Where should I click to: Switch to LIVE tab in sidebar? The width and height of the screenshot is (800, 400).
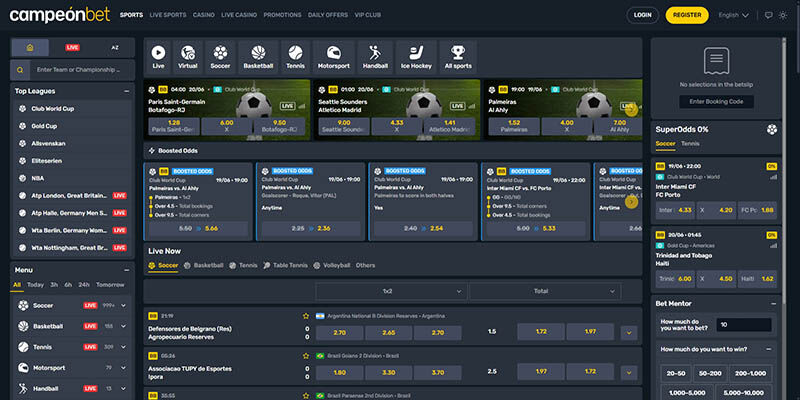[x=72, y=47]
